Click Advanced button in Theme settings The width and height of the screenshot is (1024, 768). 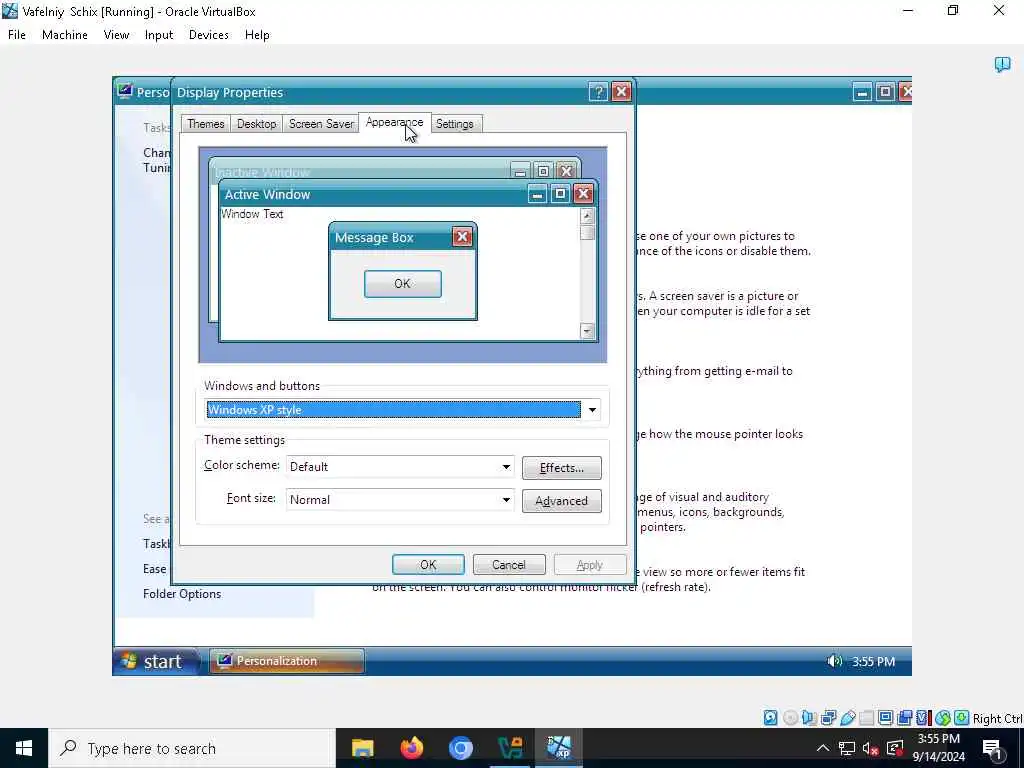click(562, 501)
